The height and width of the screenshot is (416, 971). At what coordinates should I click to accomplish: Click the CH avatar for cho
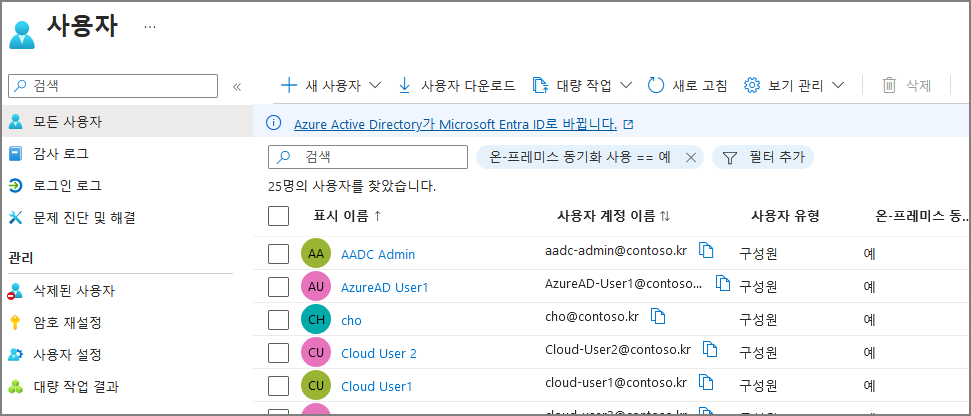coord(316,319)
